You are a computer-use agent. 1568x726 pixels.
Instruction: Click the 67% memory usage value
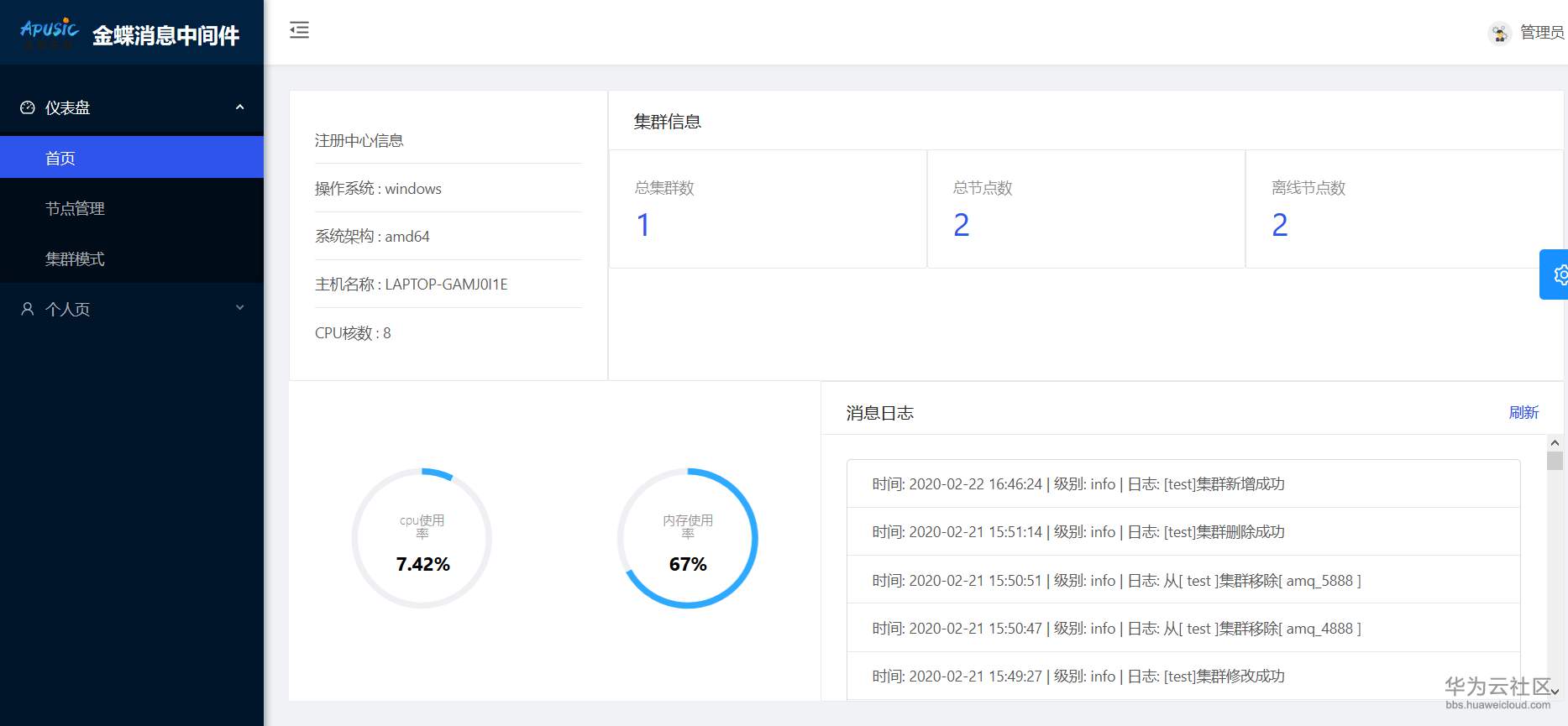[x=688, y=564]
